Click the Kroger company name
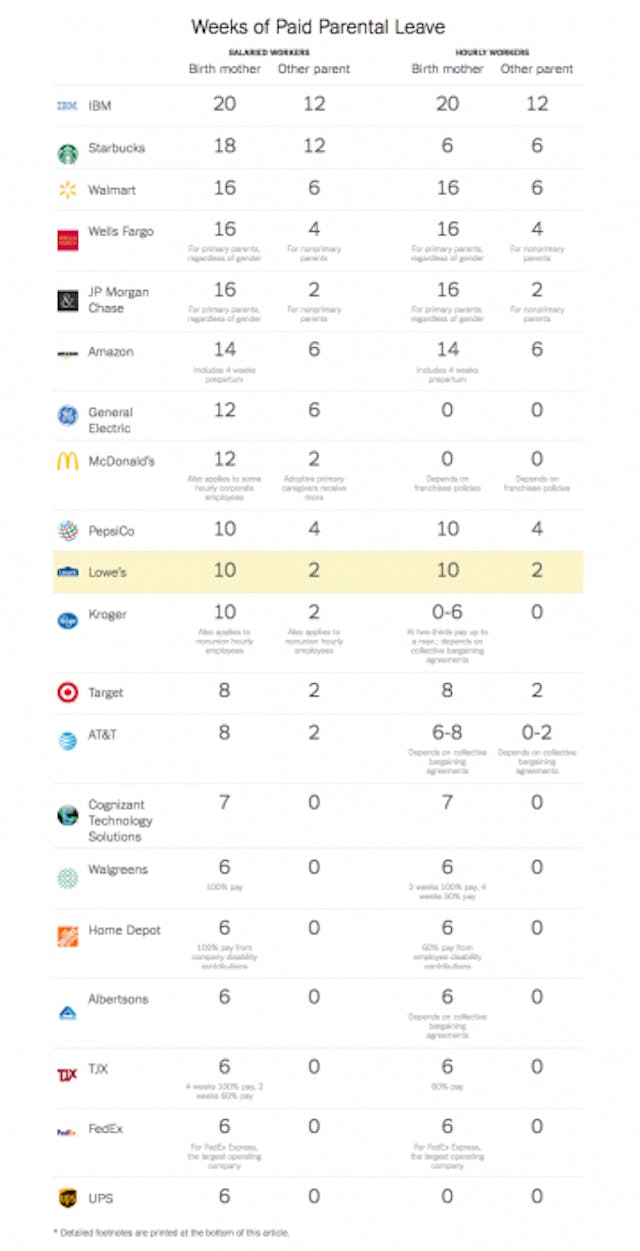 (107, 614)
